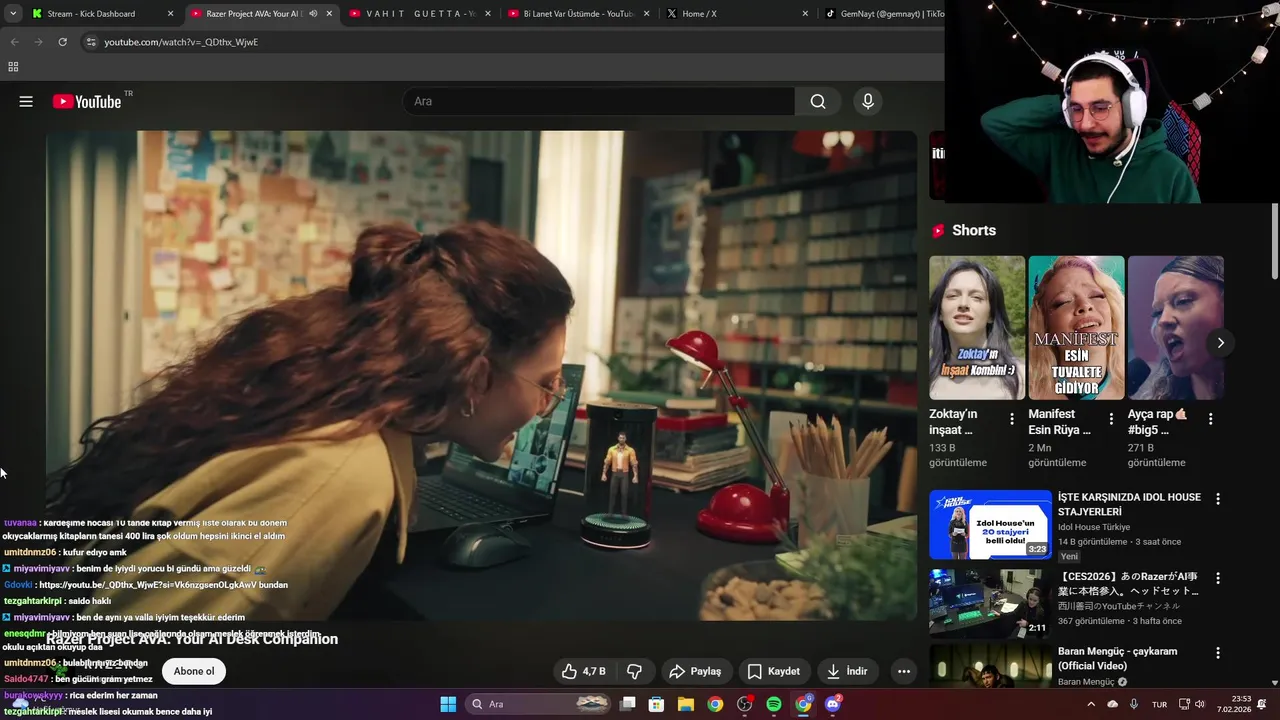Open Task View on the taskbar

click(x=628, y=704)
